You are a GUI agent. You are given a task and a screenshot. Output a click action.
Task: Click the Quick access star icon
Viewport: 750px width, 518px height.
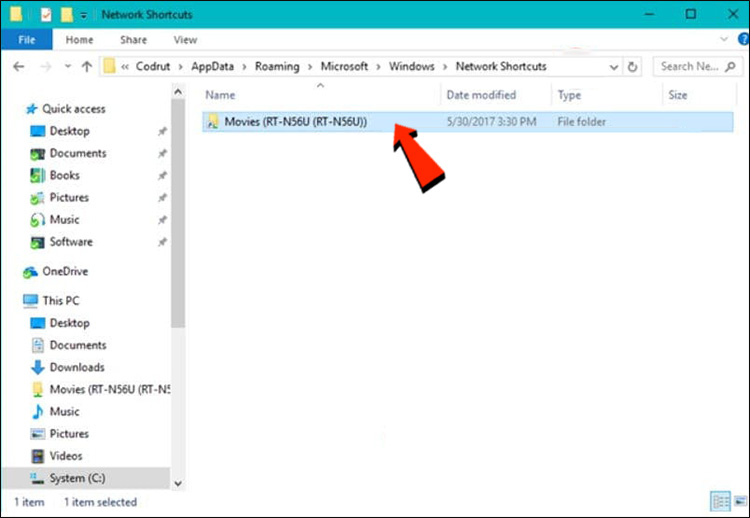pos(32,109)
